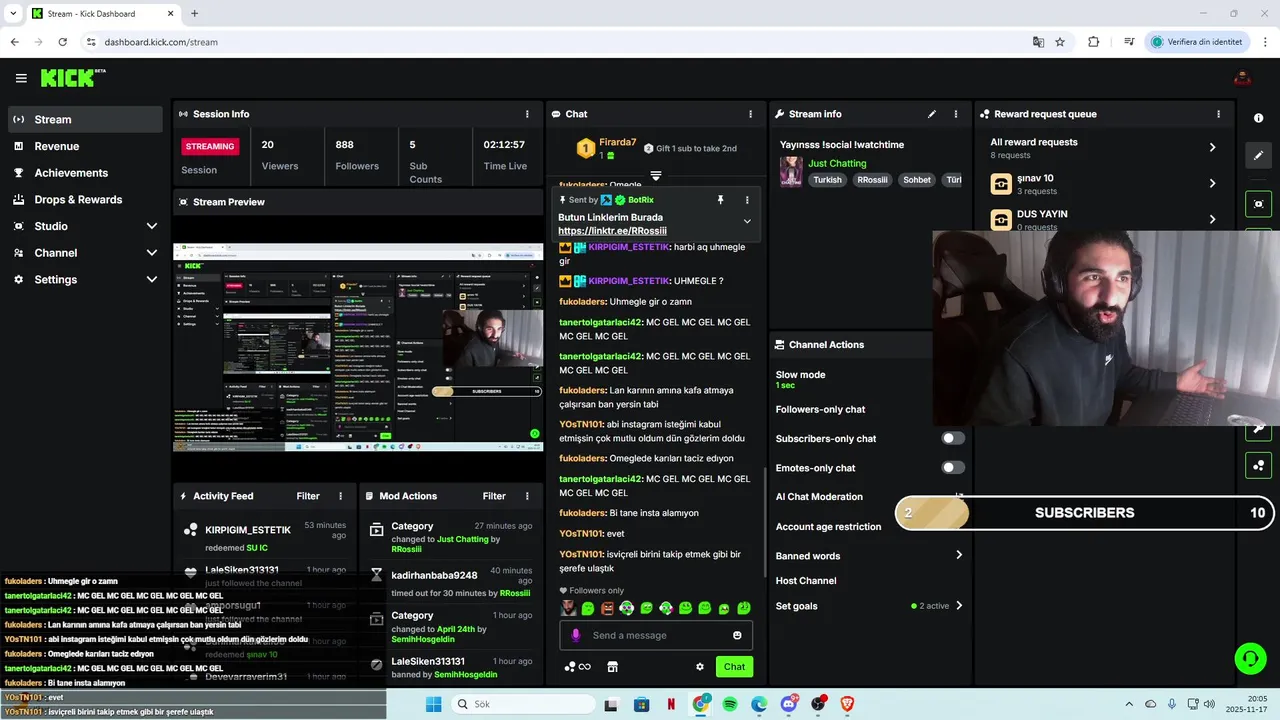Click the green Chat send button
1280x720 pixels.
pos(734,667)
